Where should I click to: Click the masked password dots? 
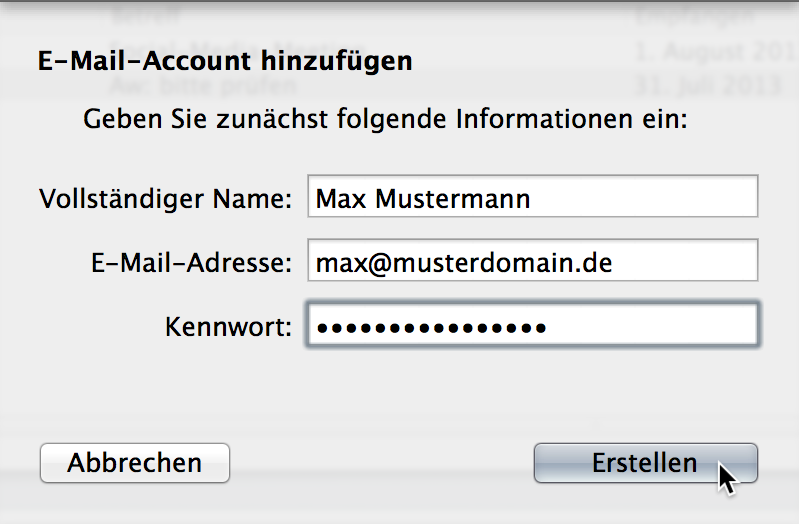click(x=431, y=327)
